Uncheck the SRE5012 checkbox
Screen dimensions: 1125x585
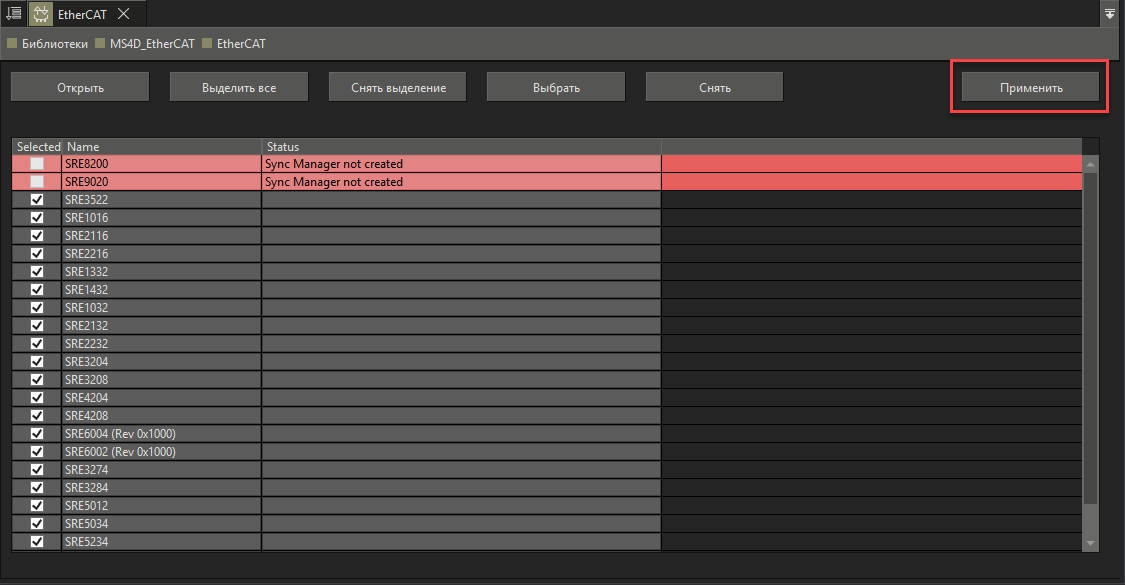click(37, 505)
